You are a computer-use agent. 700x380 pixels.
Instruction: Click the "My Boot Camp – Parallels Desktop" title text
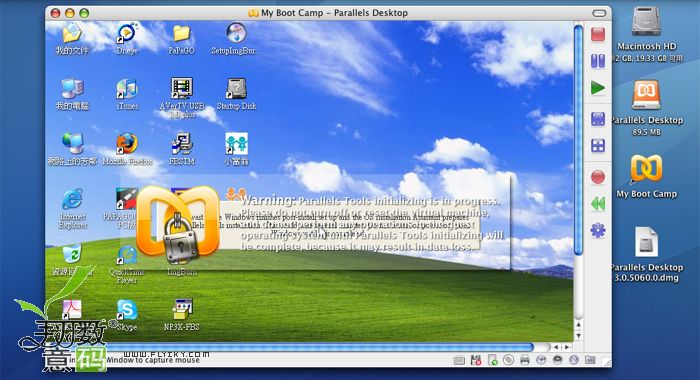coord(334,13)
